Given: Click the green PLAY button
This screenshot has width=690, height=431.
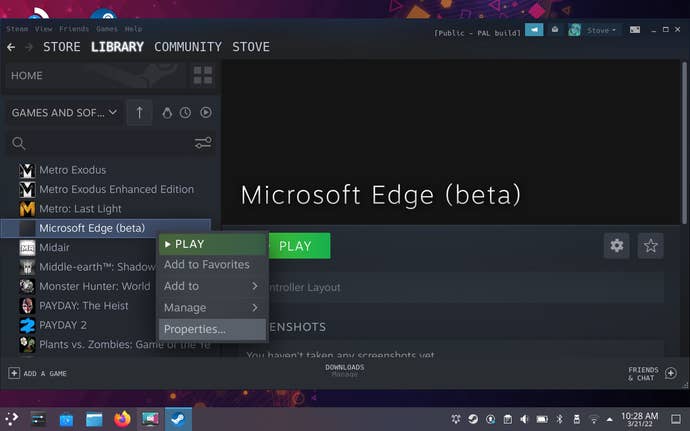Looking at the screenshot, I should coord(299,246).
